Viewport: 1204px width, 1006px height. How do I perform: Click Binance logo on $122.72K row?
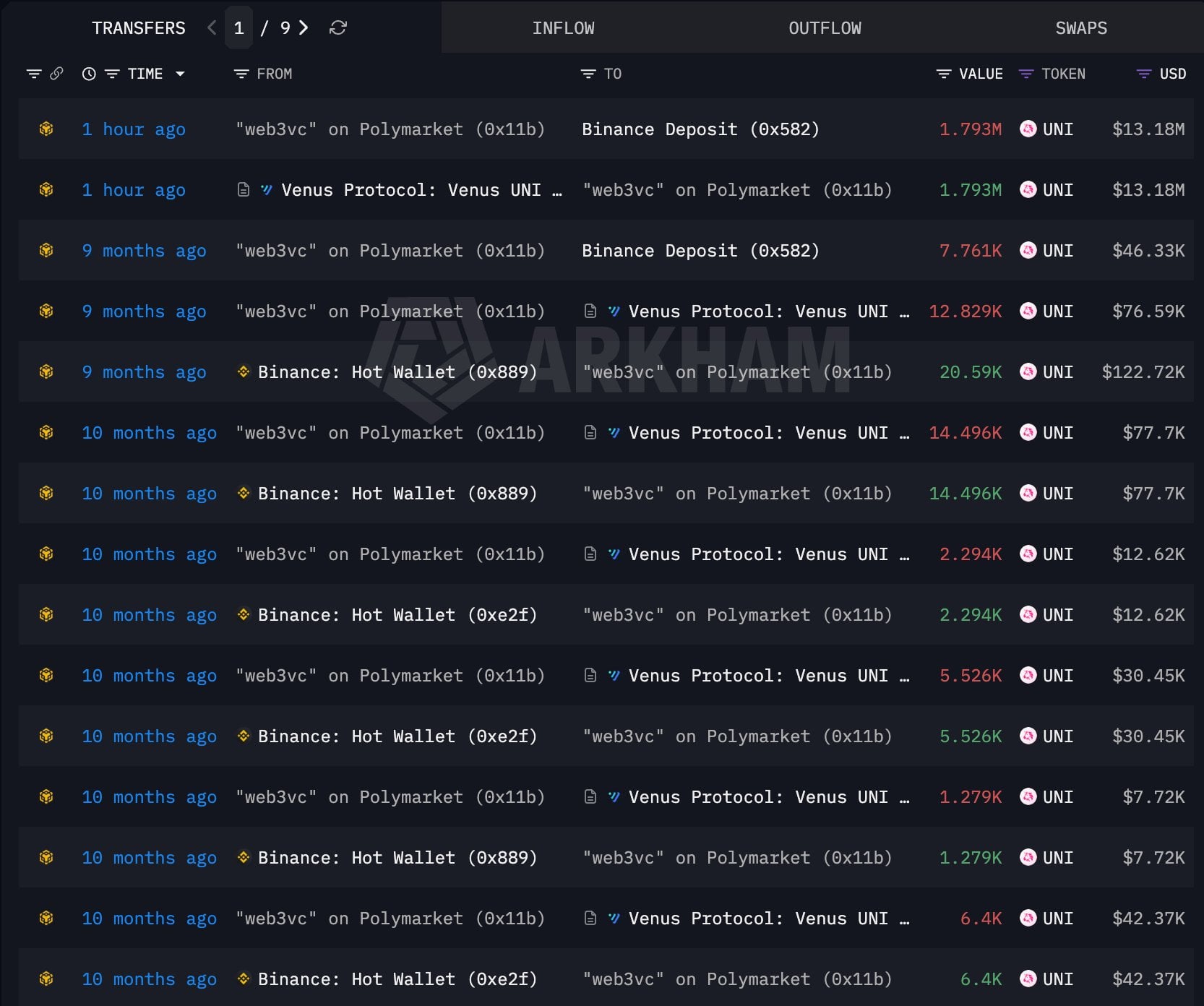pyautogui.click(x=244, y=371)
